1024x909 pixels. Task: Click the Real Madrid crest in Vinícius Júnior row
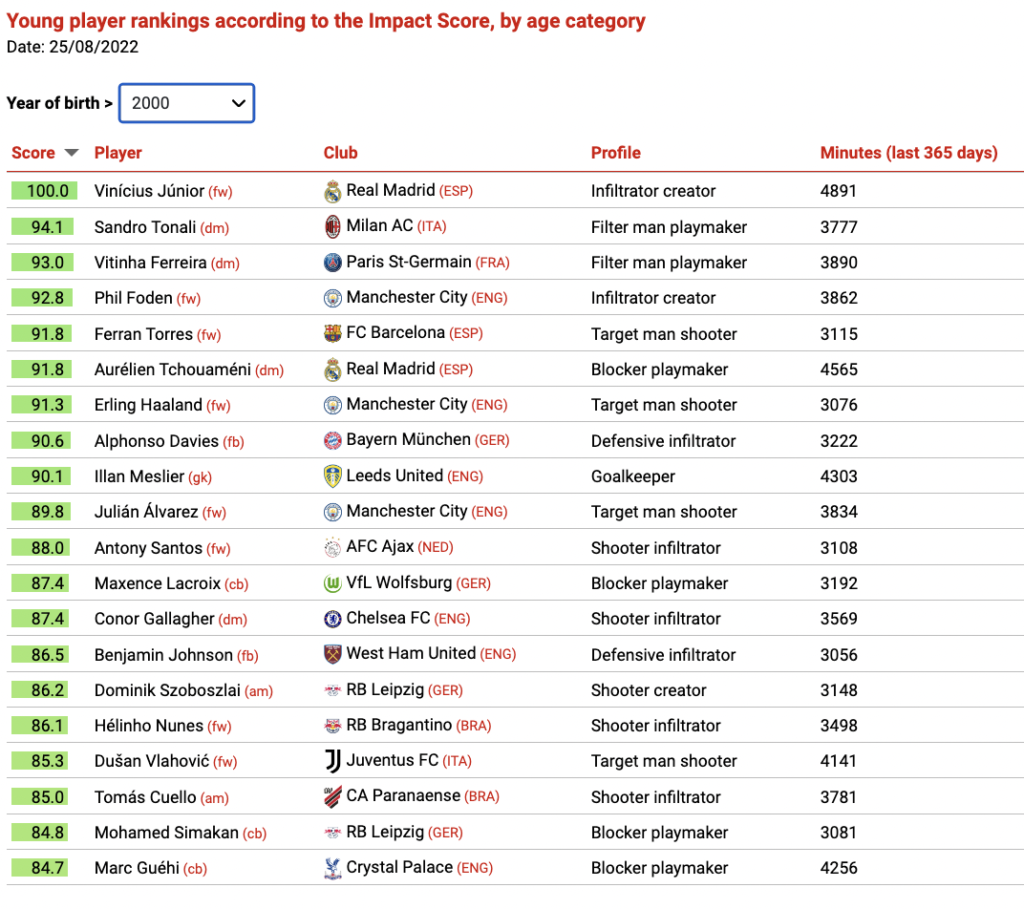(x=332, y=191)
